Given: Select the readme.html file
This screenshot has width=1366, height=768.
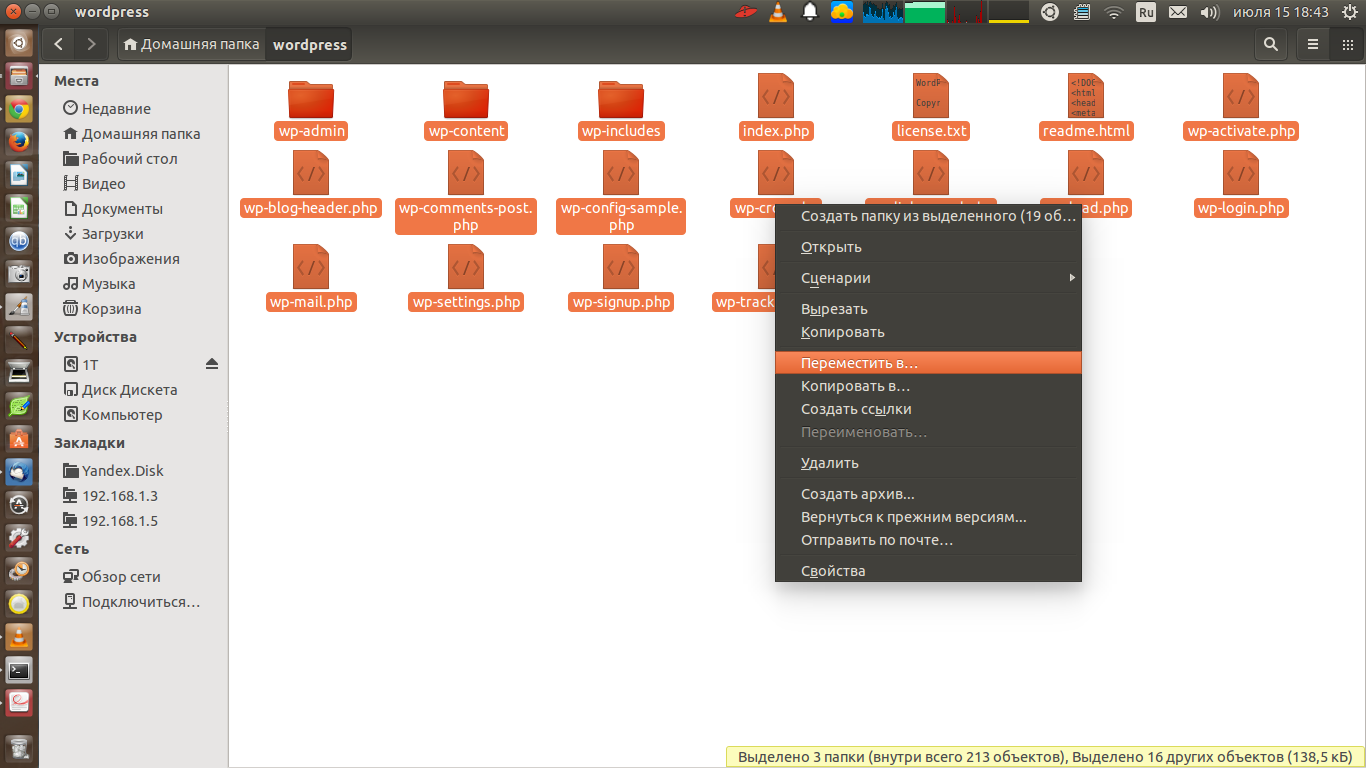Looking at the screenshot, I should click(x=1086, y=107).
